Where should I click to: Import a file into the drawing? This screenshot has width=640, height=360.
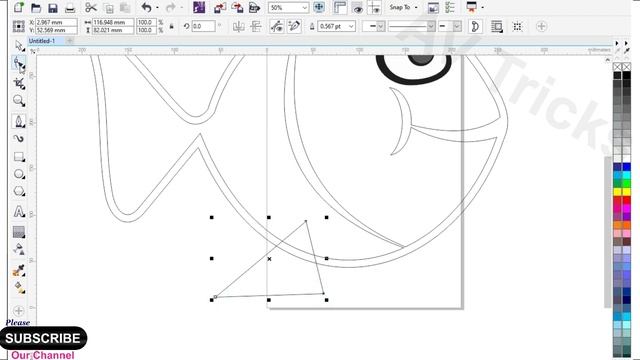(220, 7)
